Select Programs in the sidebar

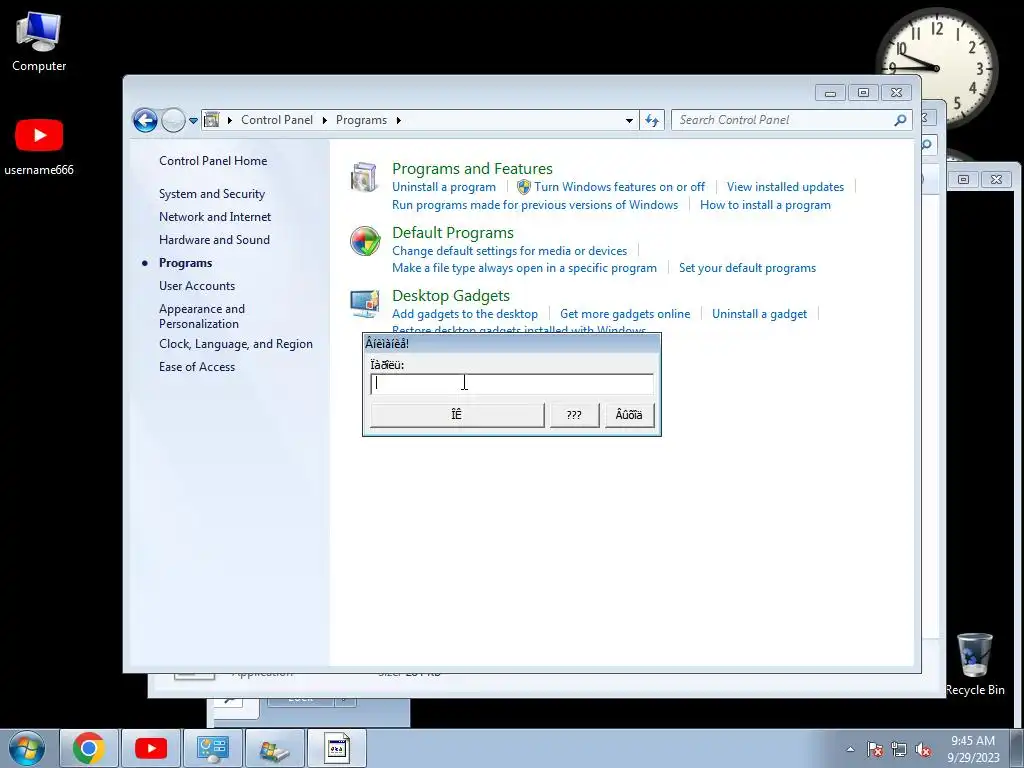(x=185, y=263)
